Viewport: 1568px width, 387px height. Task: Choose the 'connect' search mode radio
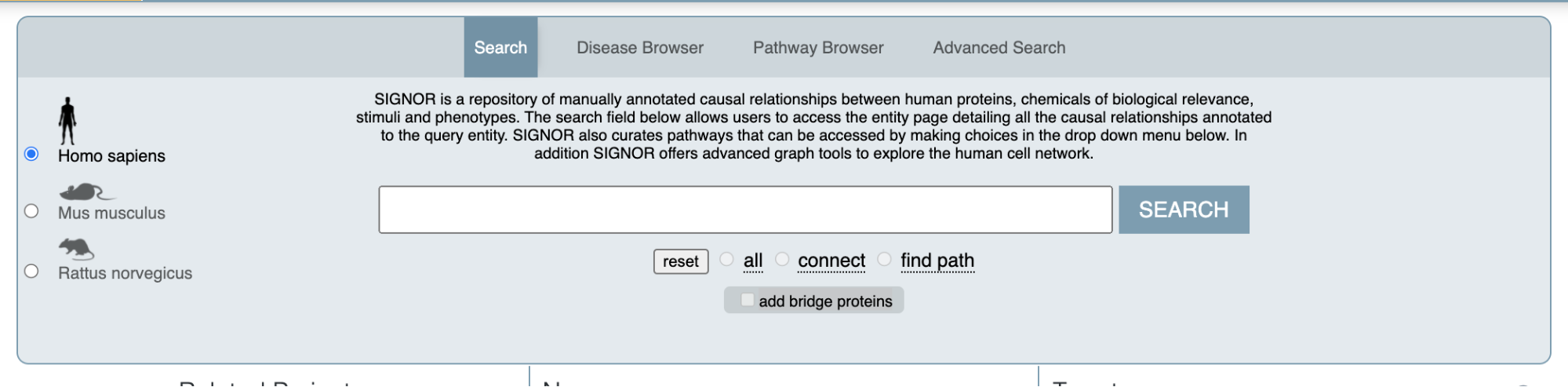[x=781, y=259]
